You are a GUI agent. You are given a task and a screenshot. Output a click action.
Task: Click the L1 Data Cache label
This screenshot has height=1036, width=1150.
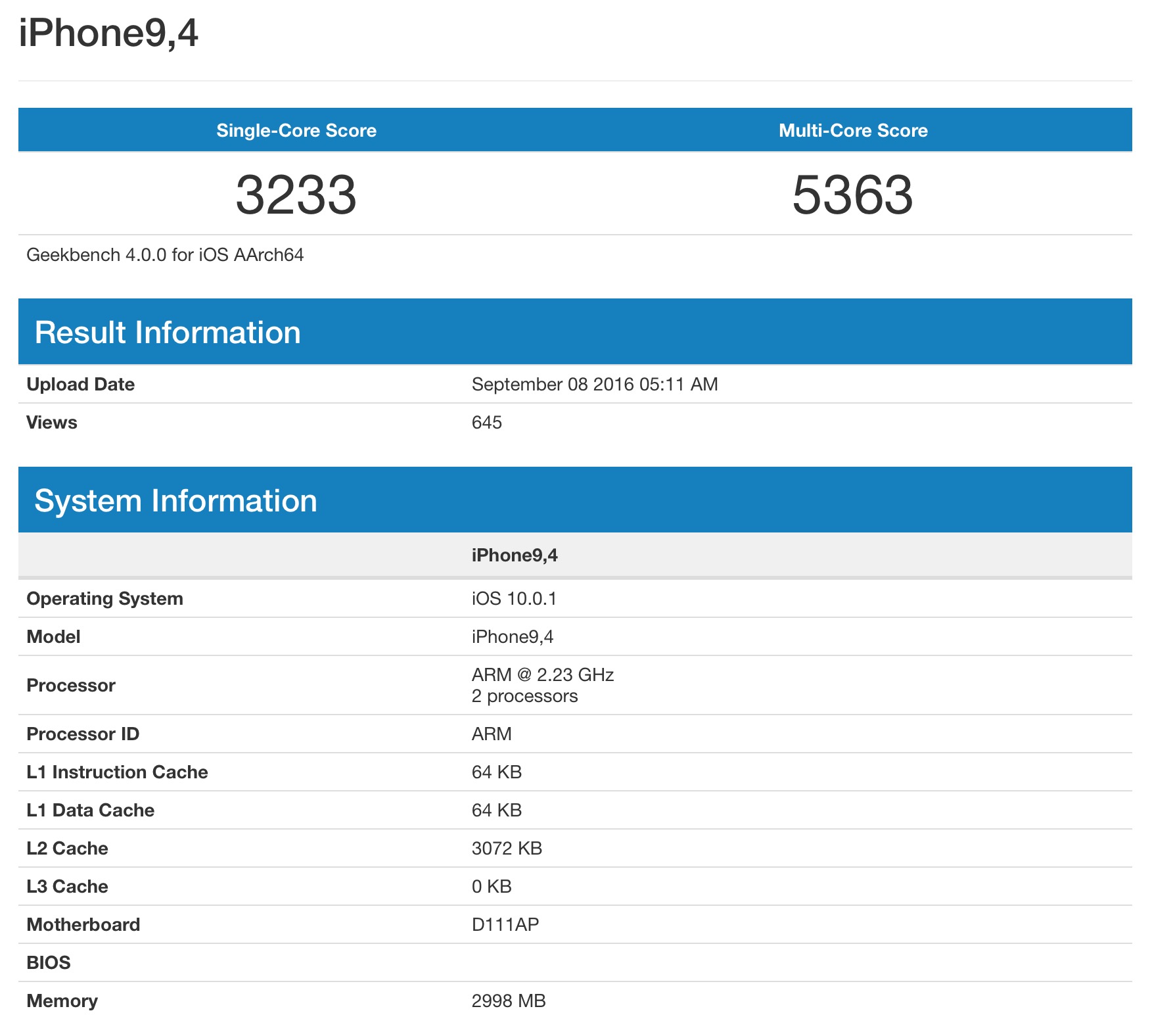click(91, 811)
